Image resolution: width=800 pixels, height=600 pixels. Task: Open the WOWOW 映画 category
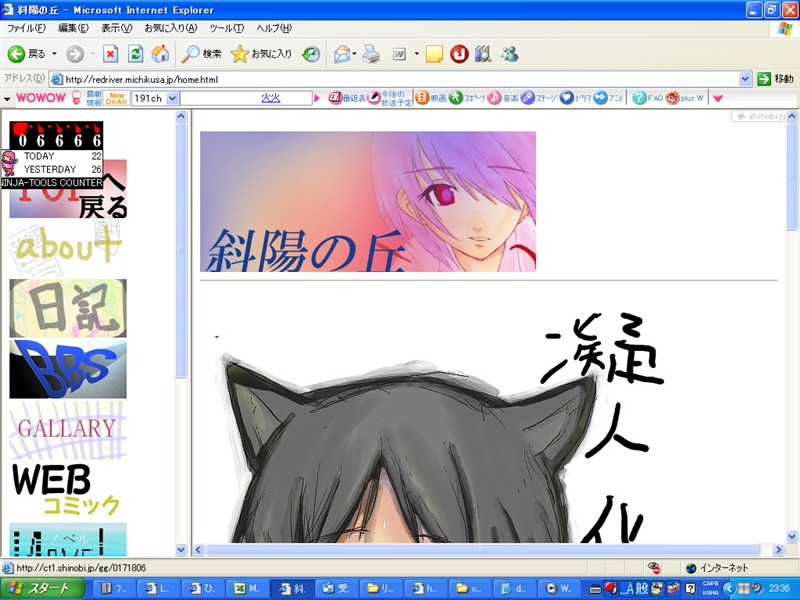(x=431, y=98)
